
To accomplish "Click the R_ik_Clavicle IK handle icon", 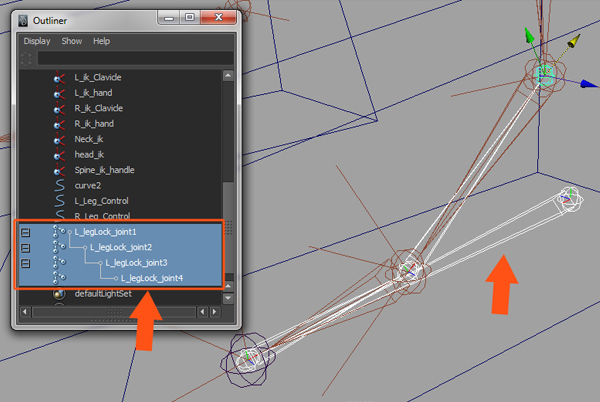I will (59, 108).
